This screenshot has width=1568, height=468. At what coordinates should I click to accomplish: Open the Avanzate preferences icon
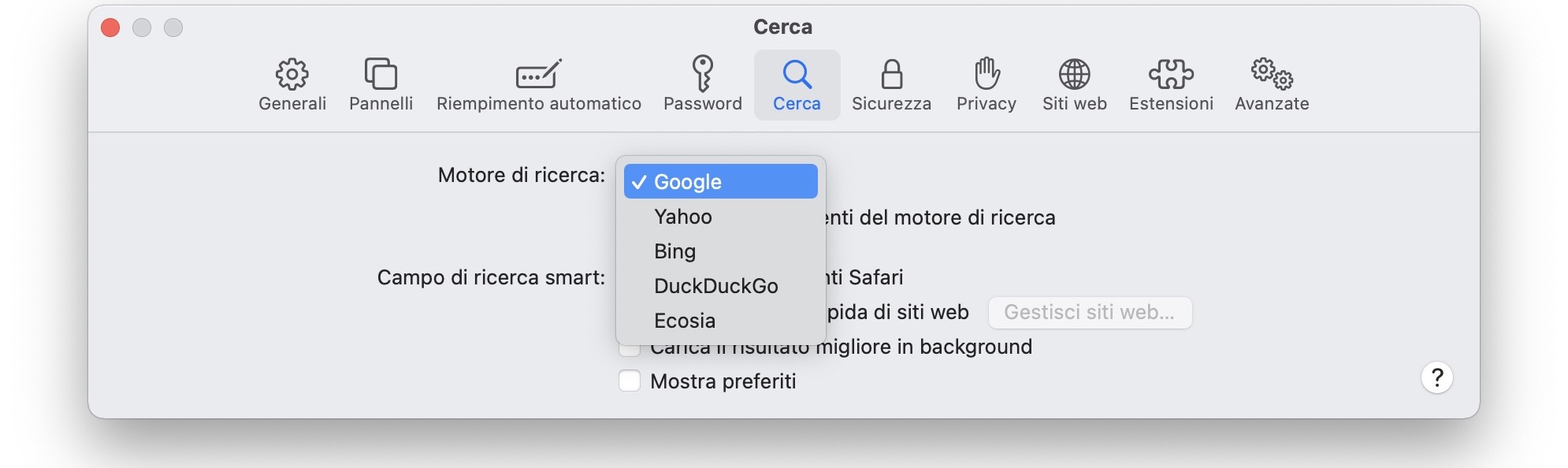[x=1271, y=83]
